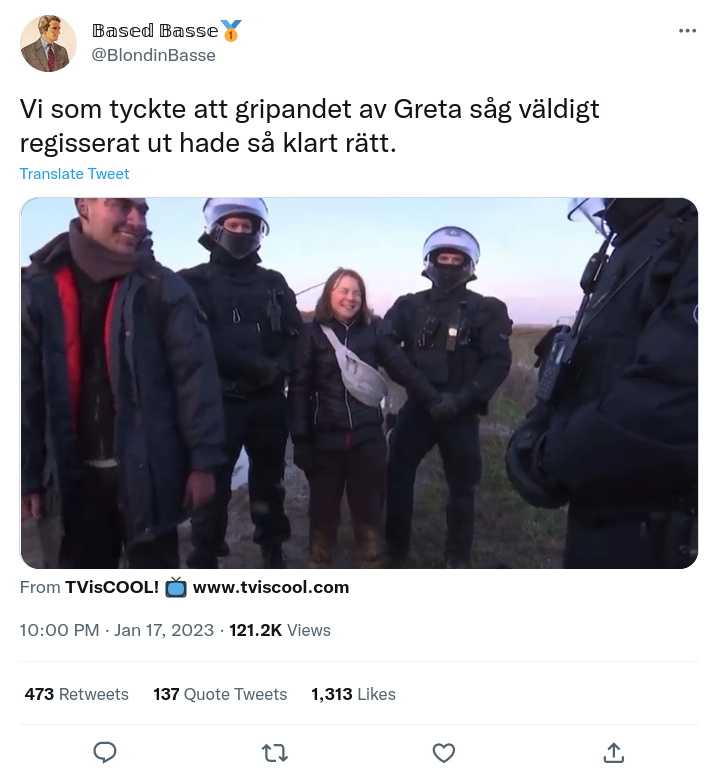This screenshot has width=718, height=781.
Task: Click Translate Tweet link
Action: [x=74, y=174]
